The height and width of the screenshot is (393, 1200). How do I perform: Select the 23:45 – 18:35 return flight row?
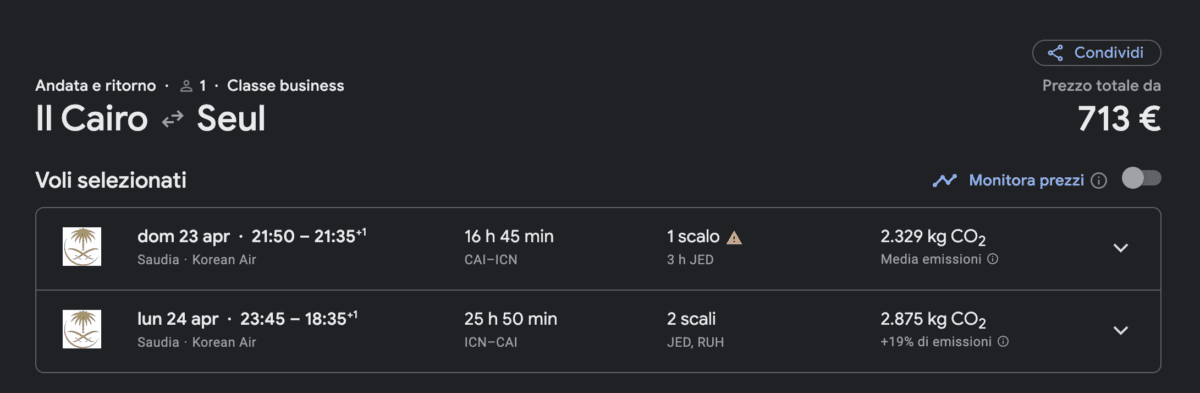pos(598,331)
